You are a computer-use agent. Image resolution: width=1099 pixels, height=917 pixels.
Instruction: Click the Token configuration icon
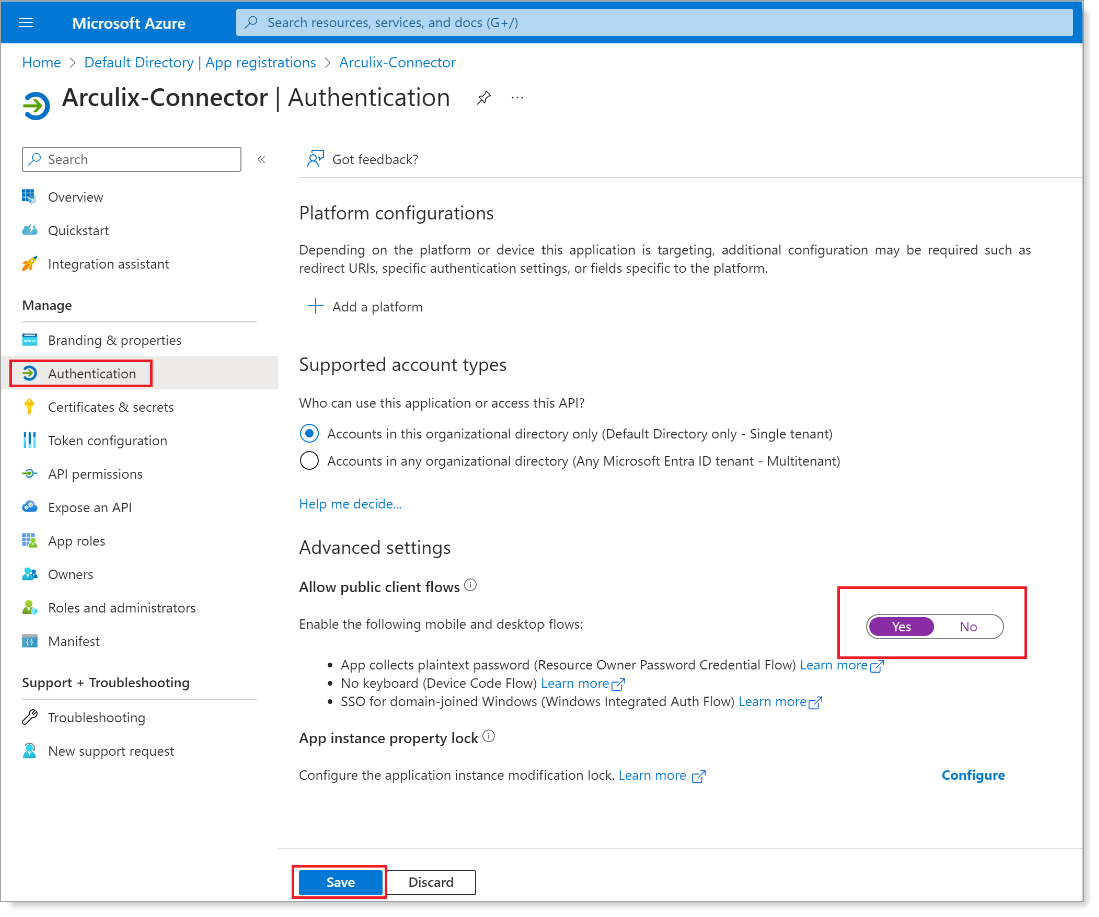[x=29, y=440]
